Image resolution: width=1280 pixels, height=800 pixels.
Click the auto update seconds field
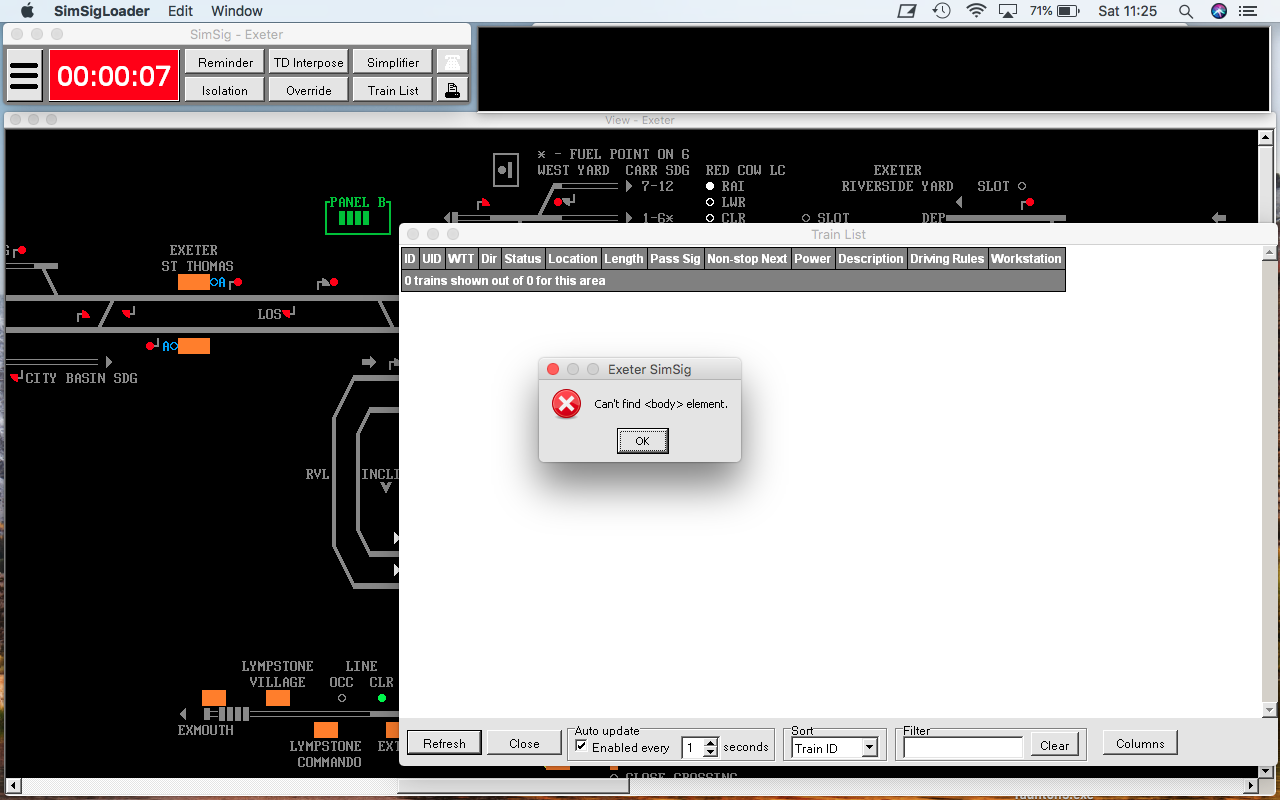click(693, 747)
